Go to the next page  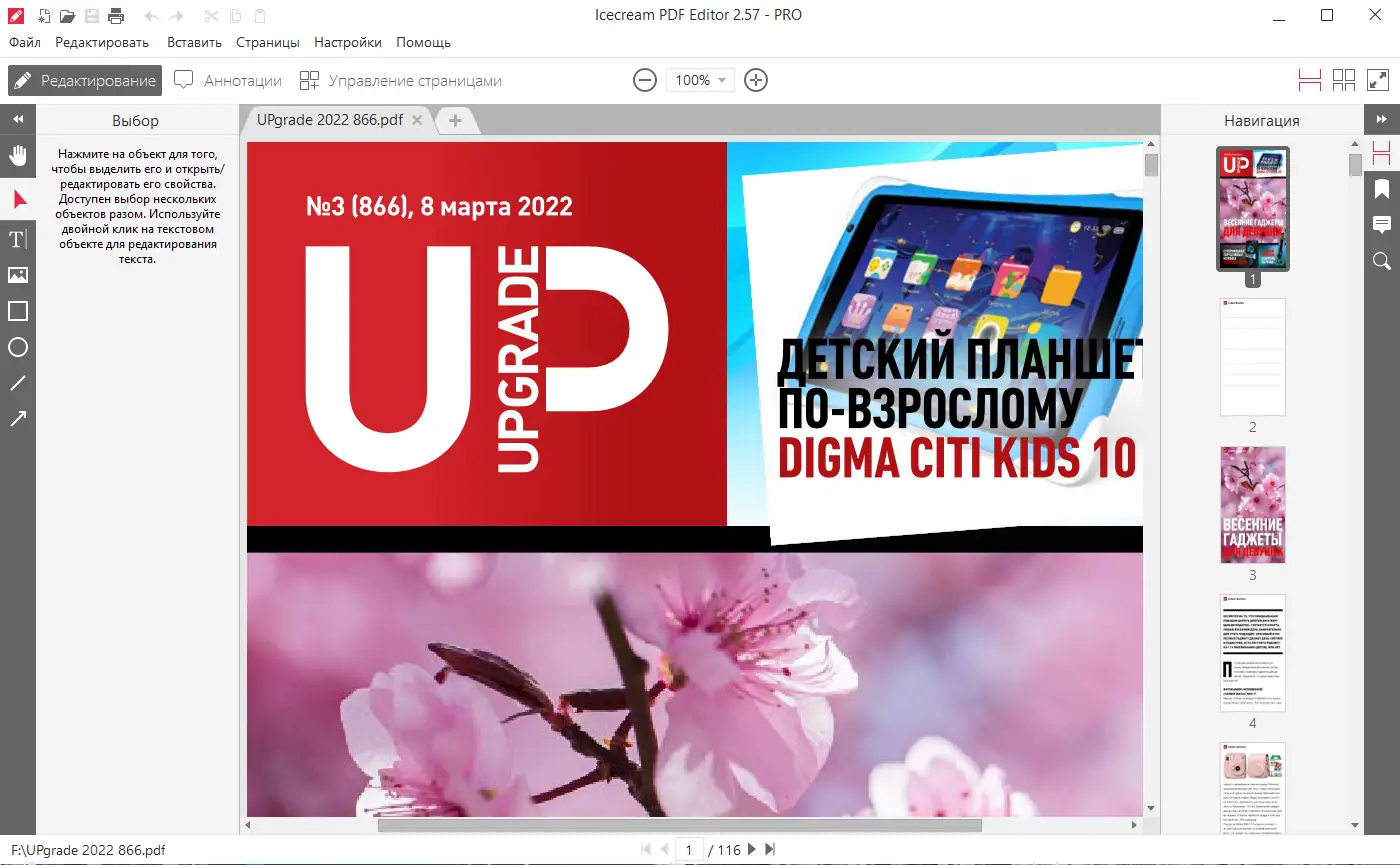coord(752,850)
